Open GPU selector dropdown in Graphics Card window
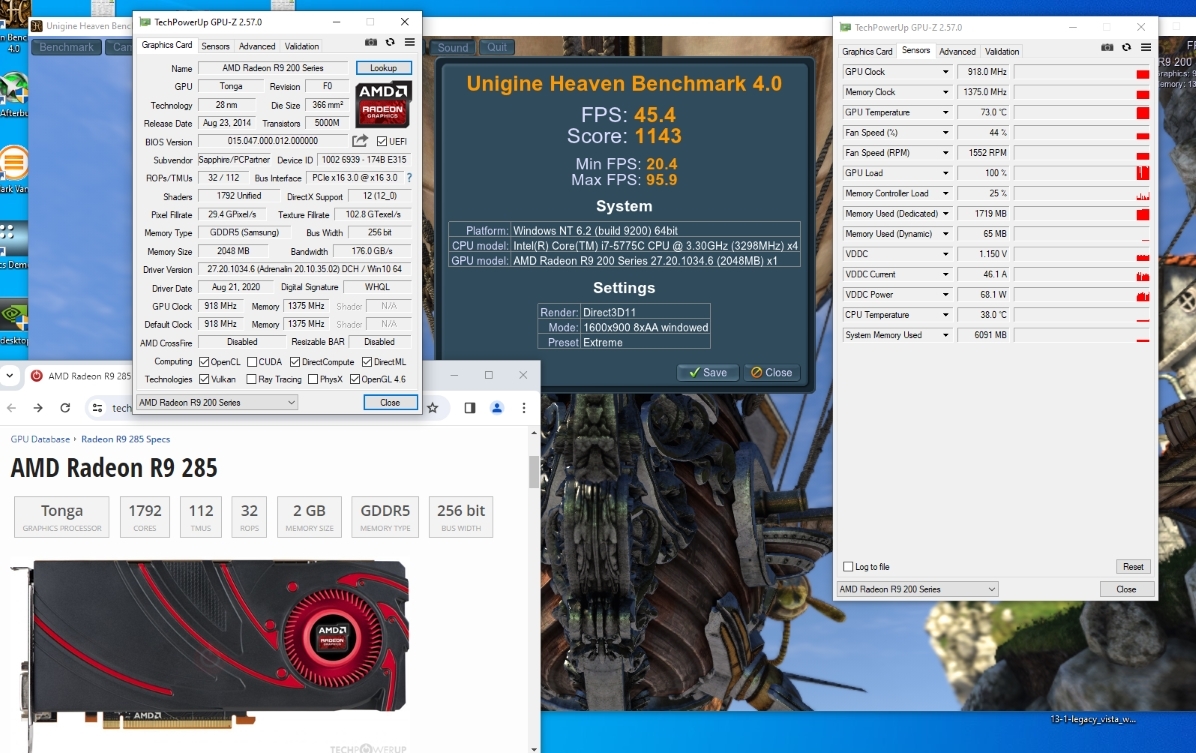 (x=217, y=402)
